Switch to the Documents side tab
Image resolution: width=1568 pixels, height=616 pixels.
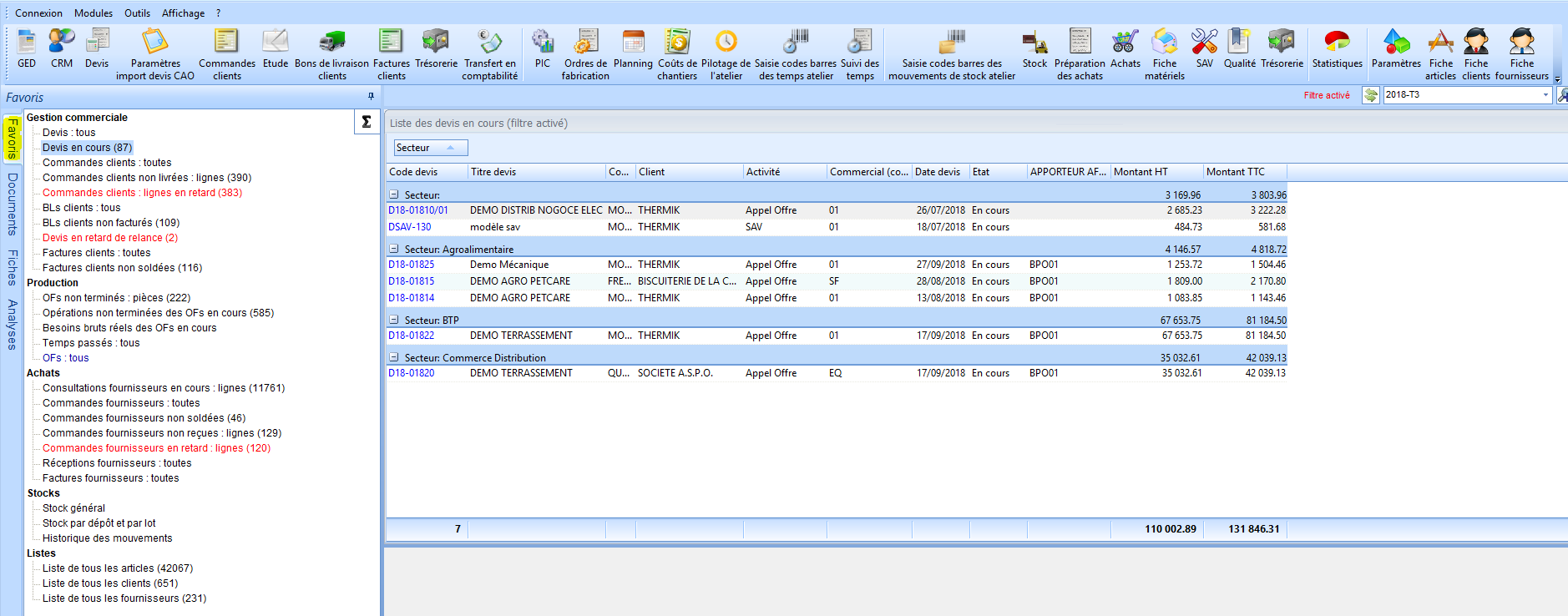point(12,204)
